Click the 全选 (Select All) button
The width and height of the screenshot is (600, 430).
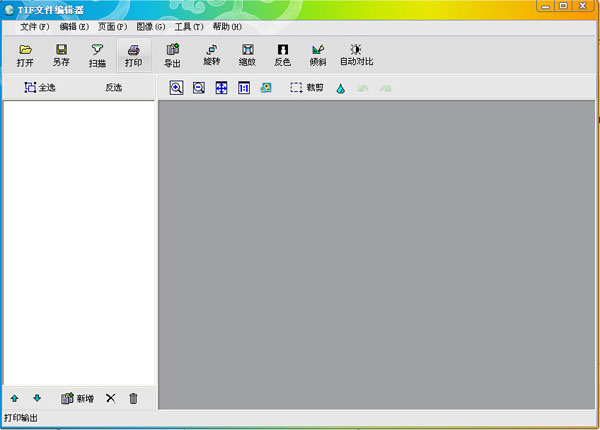click(40, 88)
